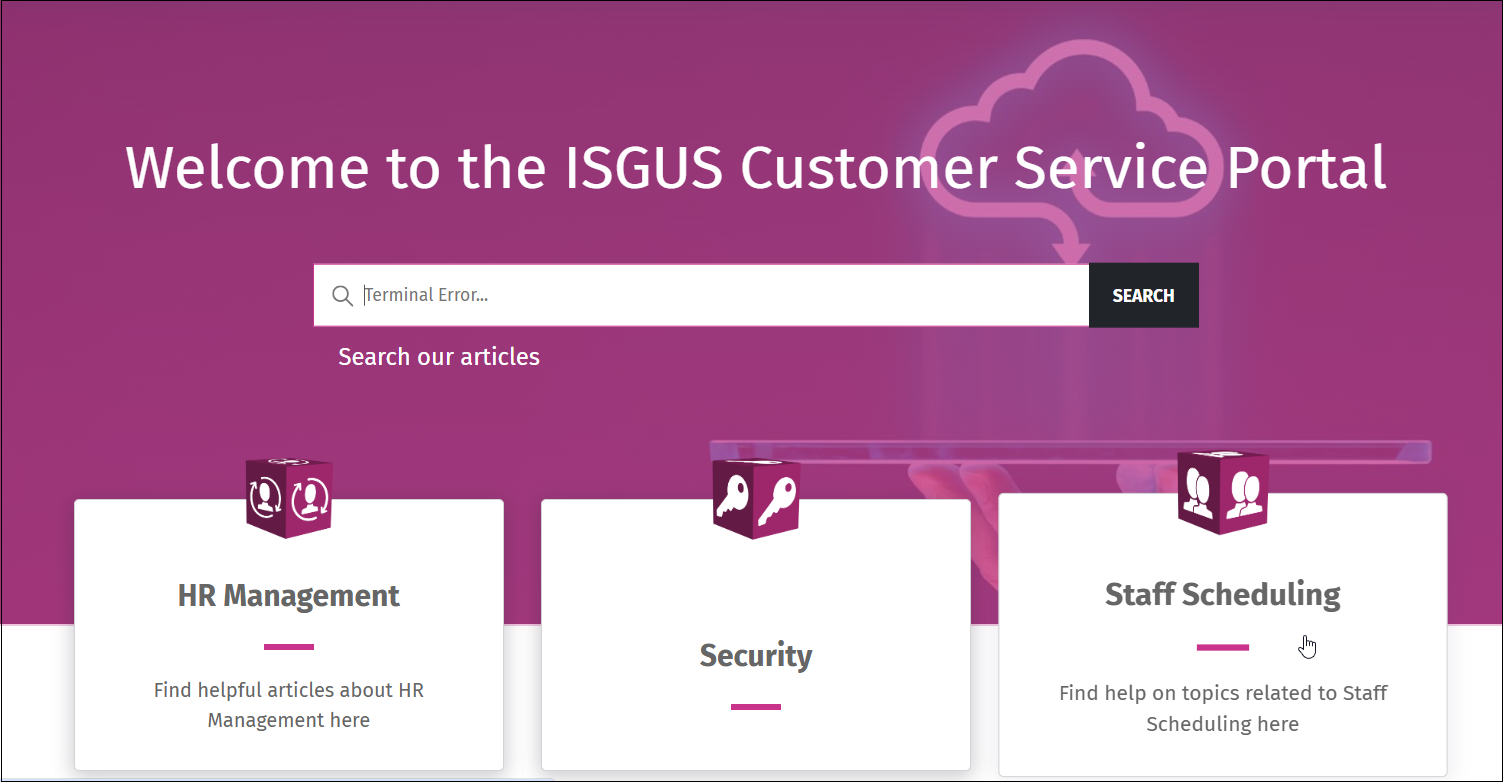Click the Staff Scheduling people cube icon
Viewport: 1503px width, 782px height.
pyautogui.click(x=1223, y=491)
